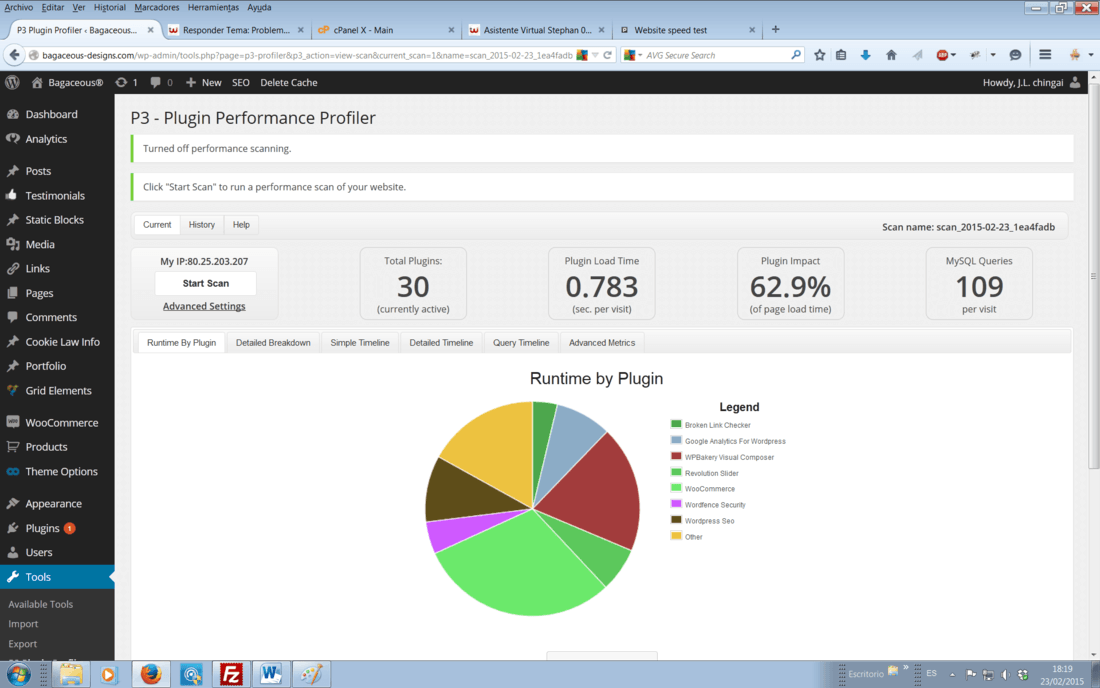Click the Wordfence Security purple legend swatch
The height and width of the screenshot is (688, 1100).
tap(676, 504)
